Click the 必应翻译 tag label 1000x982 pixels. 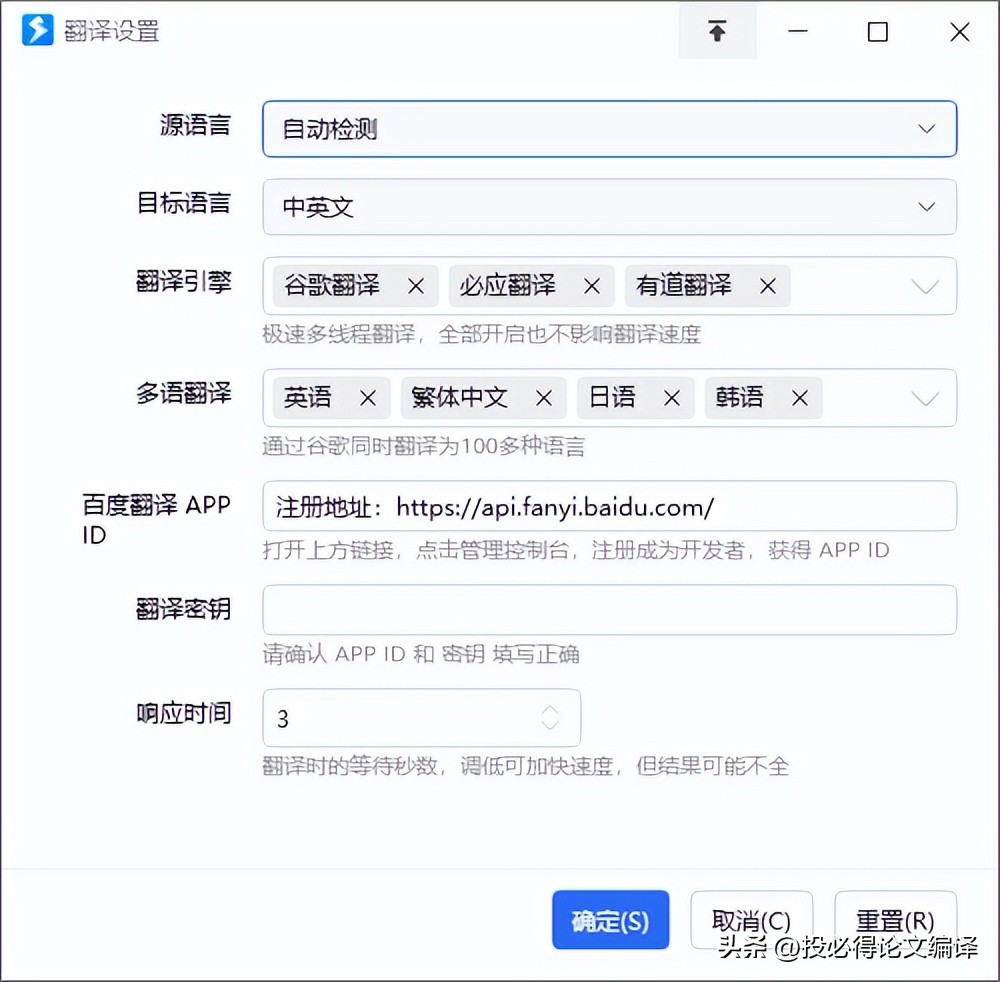pos(508,285)
